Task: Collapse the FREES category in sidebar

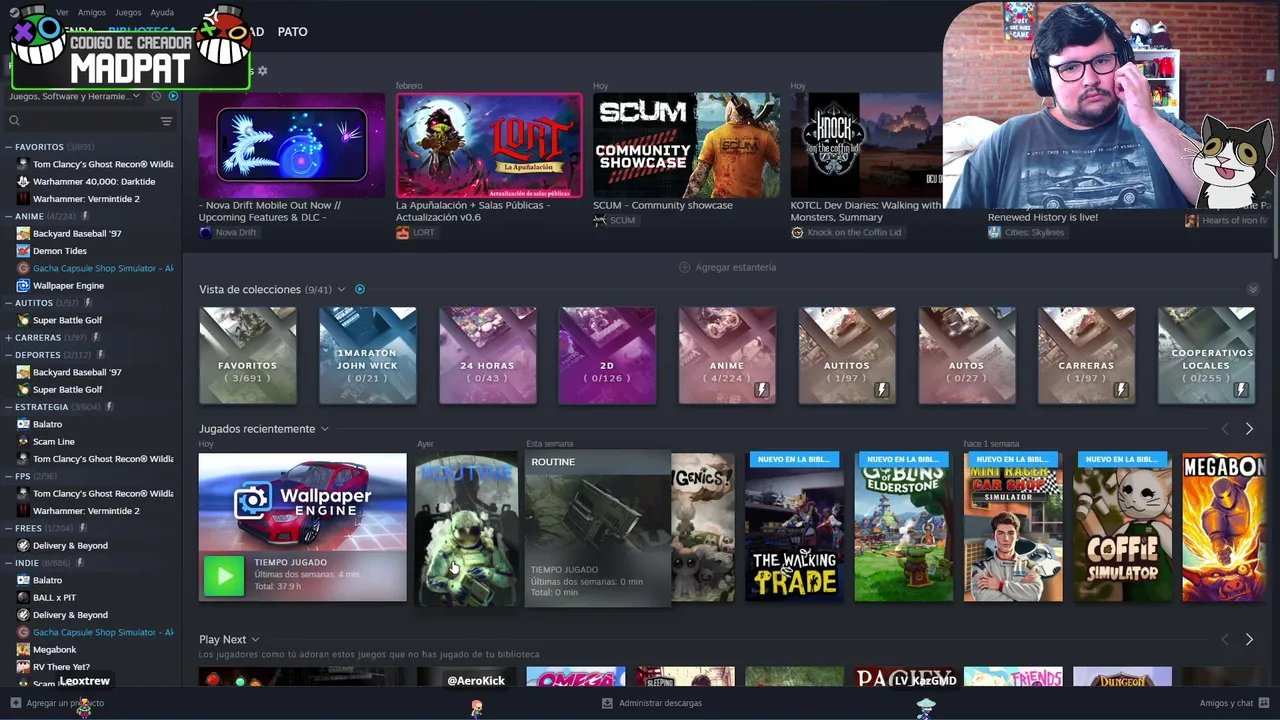Action: tap(8, 528)
